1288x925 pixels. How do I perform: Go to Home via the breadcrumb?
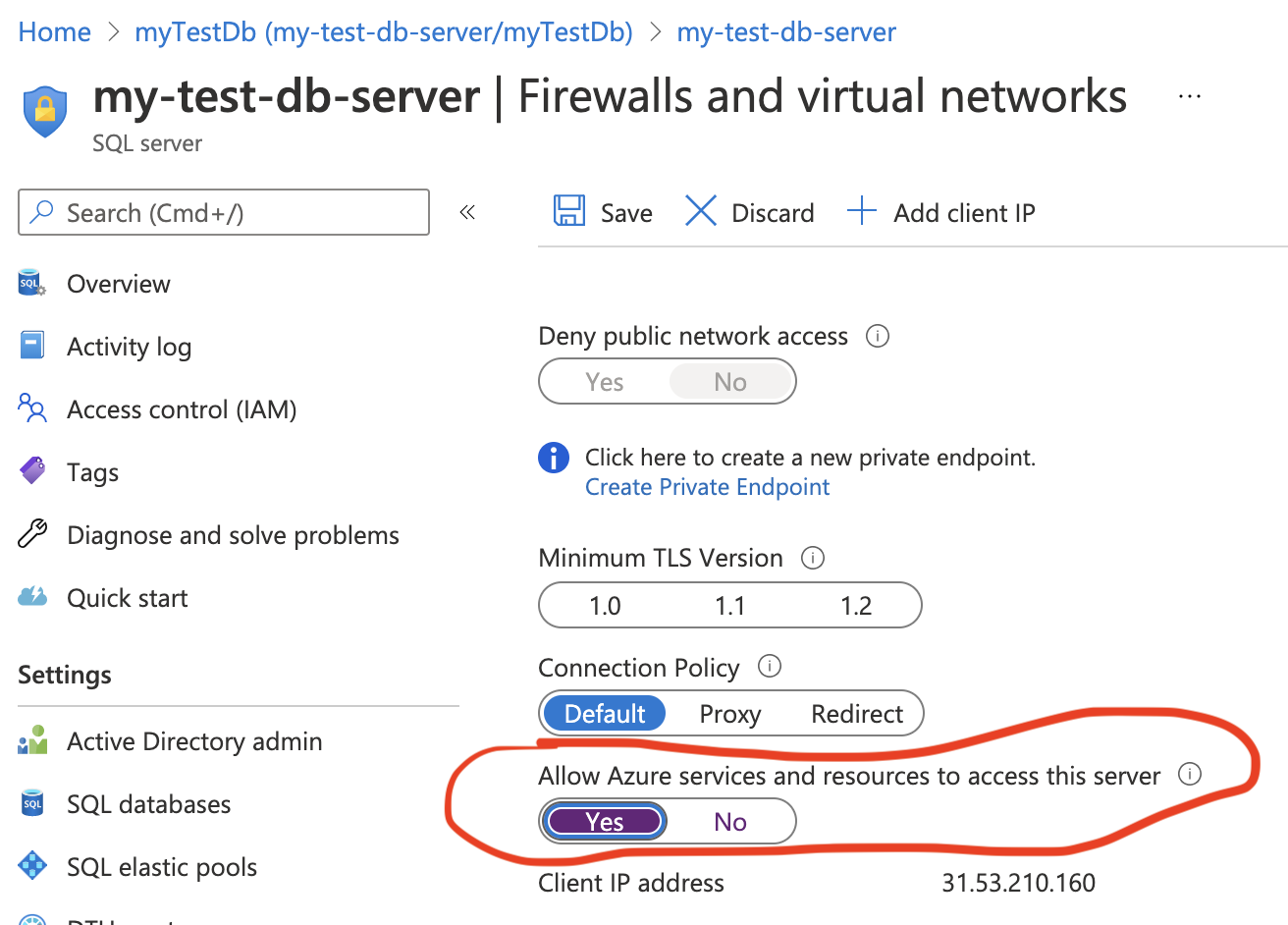point(54,31)
